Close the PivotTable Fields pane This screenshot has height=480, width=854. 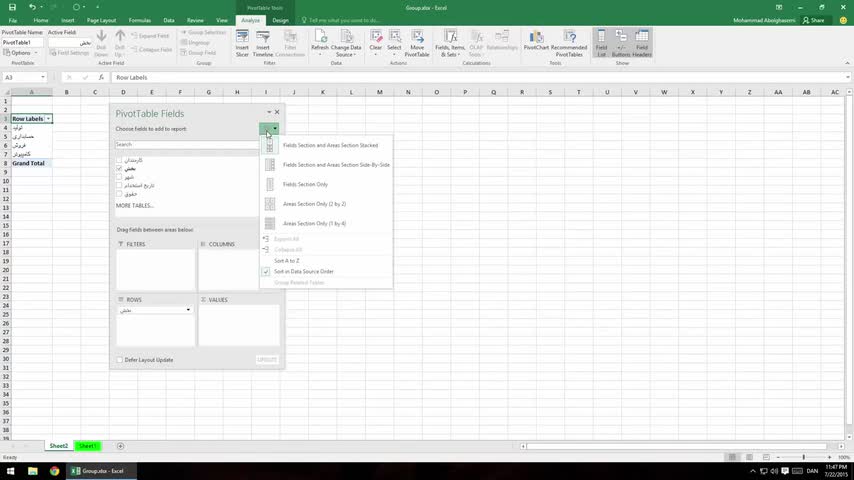click(277, 112)
